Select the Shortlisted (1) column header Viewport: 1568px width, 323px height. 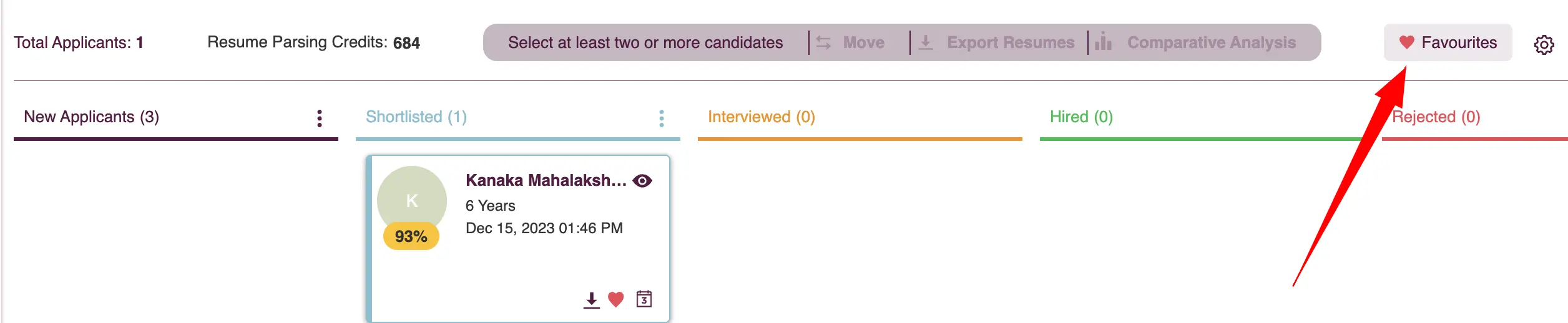416,117
